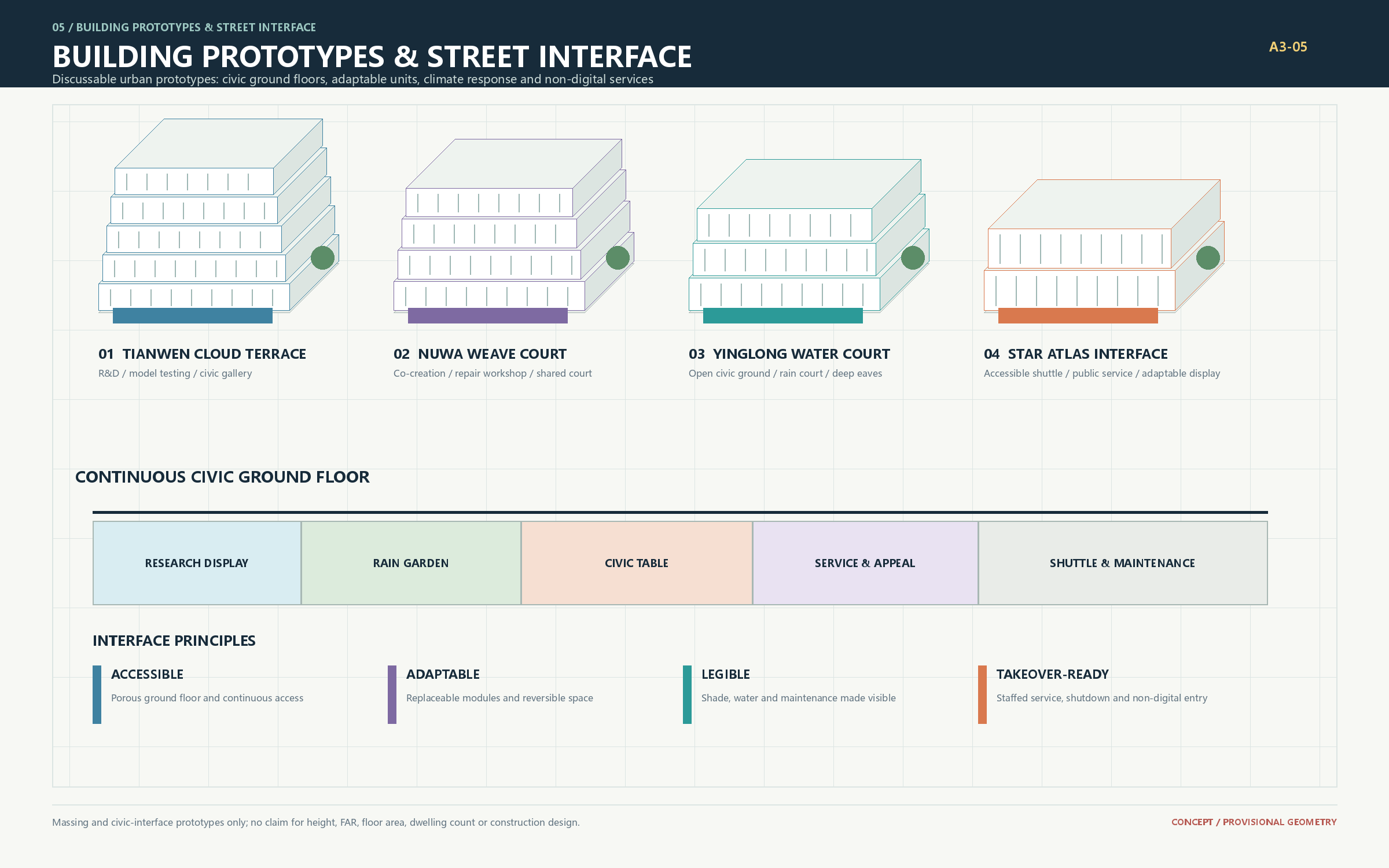
Task: Click the '01 TIANWEN CLOUD TERRACE' title
Action: coord(202,354)
